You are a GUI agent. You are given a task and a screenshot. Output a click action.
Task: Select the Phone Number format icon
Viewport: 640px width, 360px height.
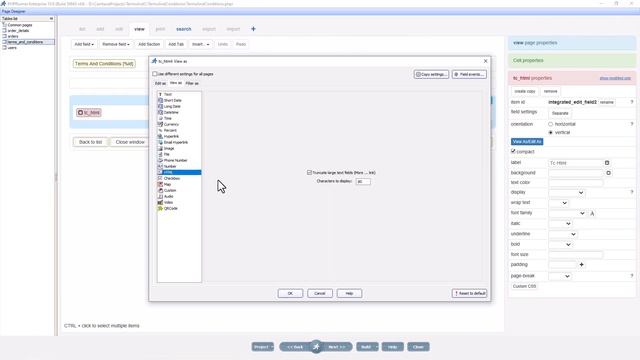[x=160, y=160]
